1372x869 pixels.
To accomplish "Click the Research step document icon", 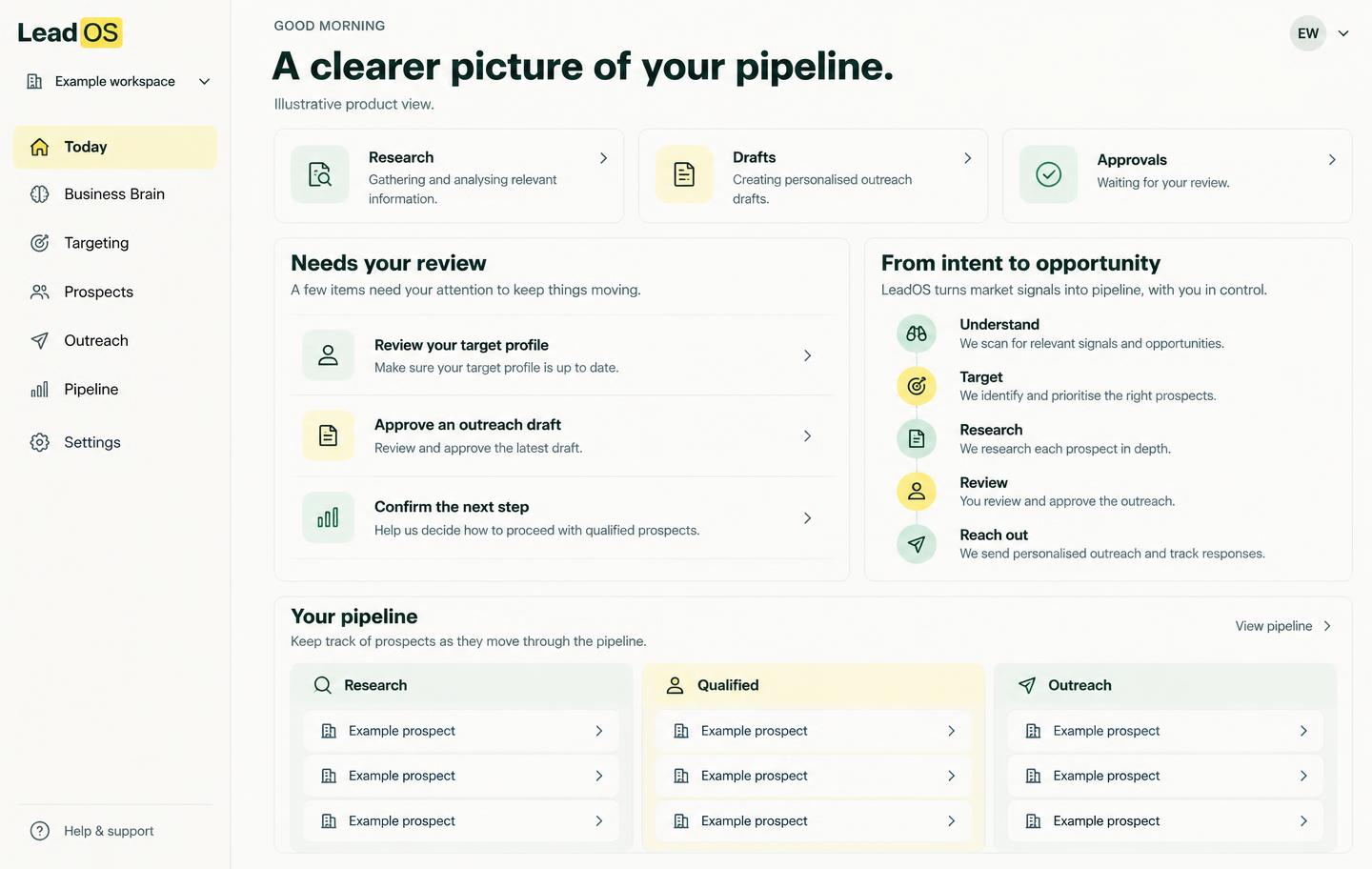I will click(x=917, y=438).
